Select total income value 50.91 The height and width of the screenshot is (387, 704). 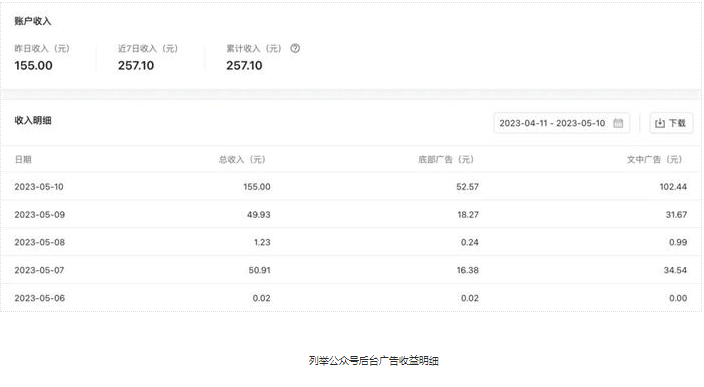point(260,270)
